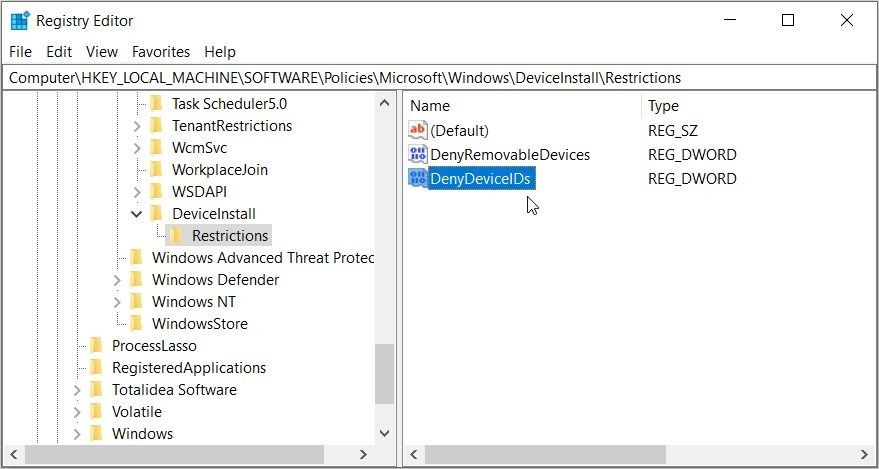879x469 pixels.
Task: Select the WindowsStore key label
Action: [x=200, y=323]
